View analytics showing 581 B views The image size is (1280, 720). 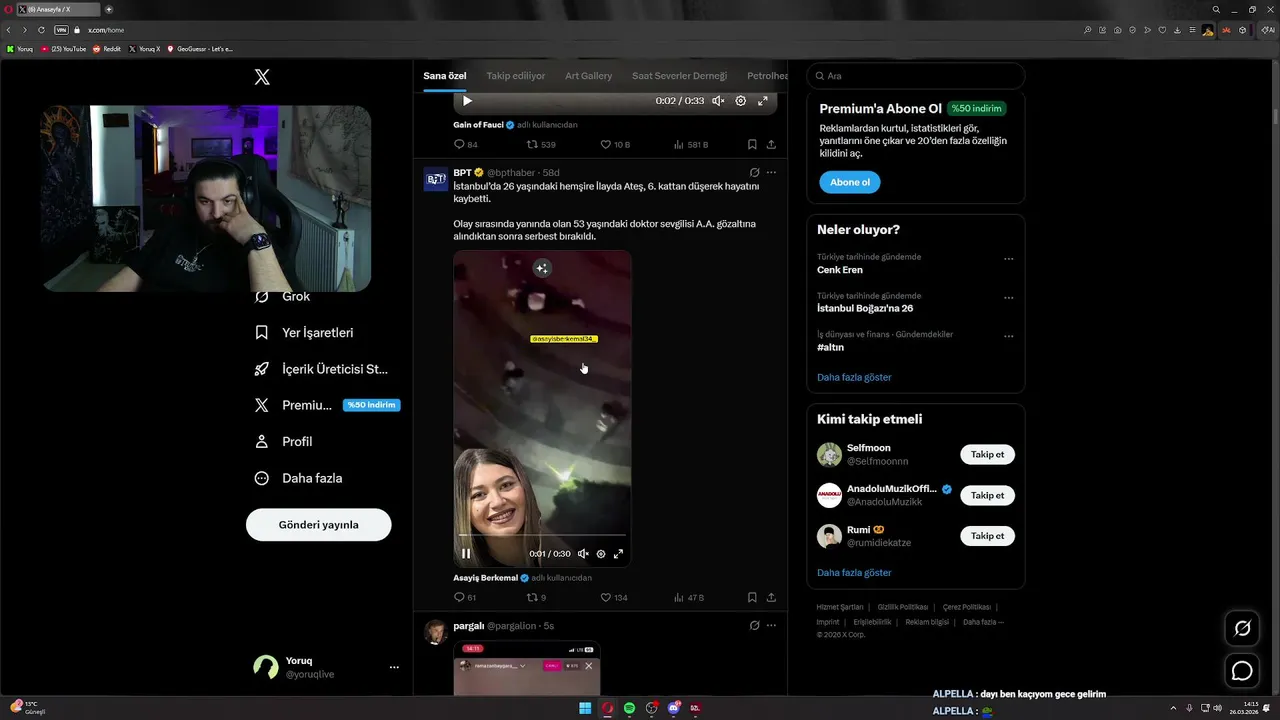click(691, 145)
